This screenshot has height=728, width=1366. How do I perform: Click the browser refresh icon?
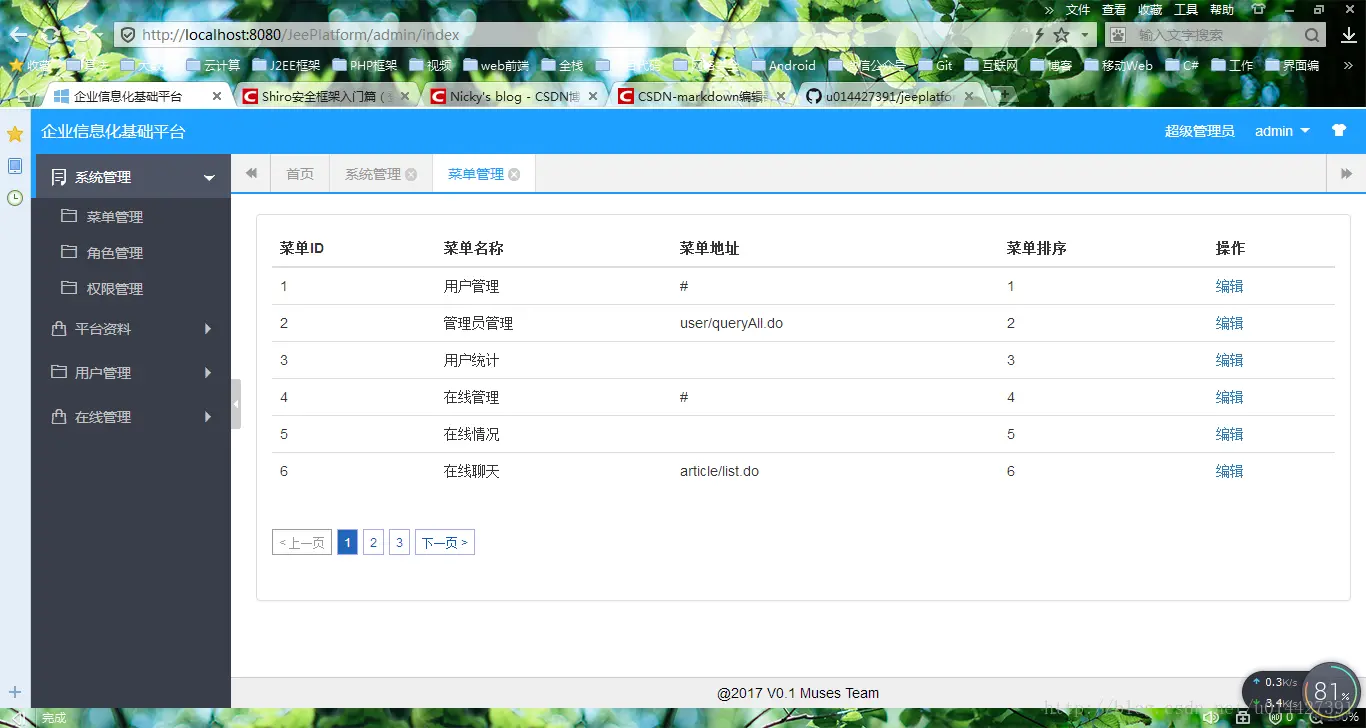click(48, 33)
